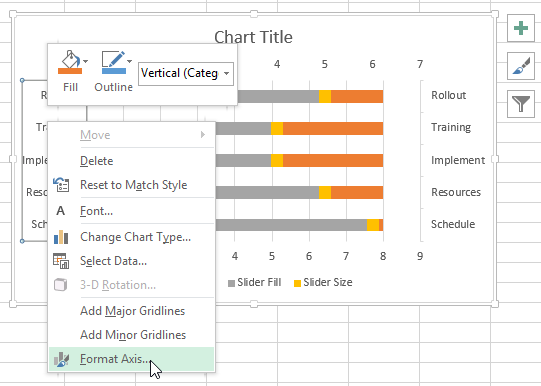
Task: Select the Slider Fill legend entry
Action: click(x=255, y=283)
